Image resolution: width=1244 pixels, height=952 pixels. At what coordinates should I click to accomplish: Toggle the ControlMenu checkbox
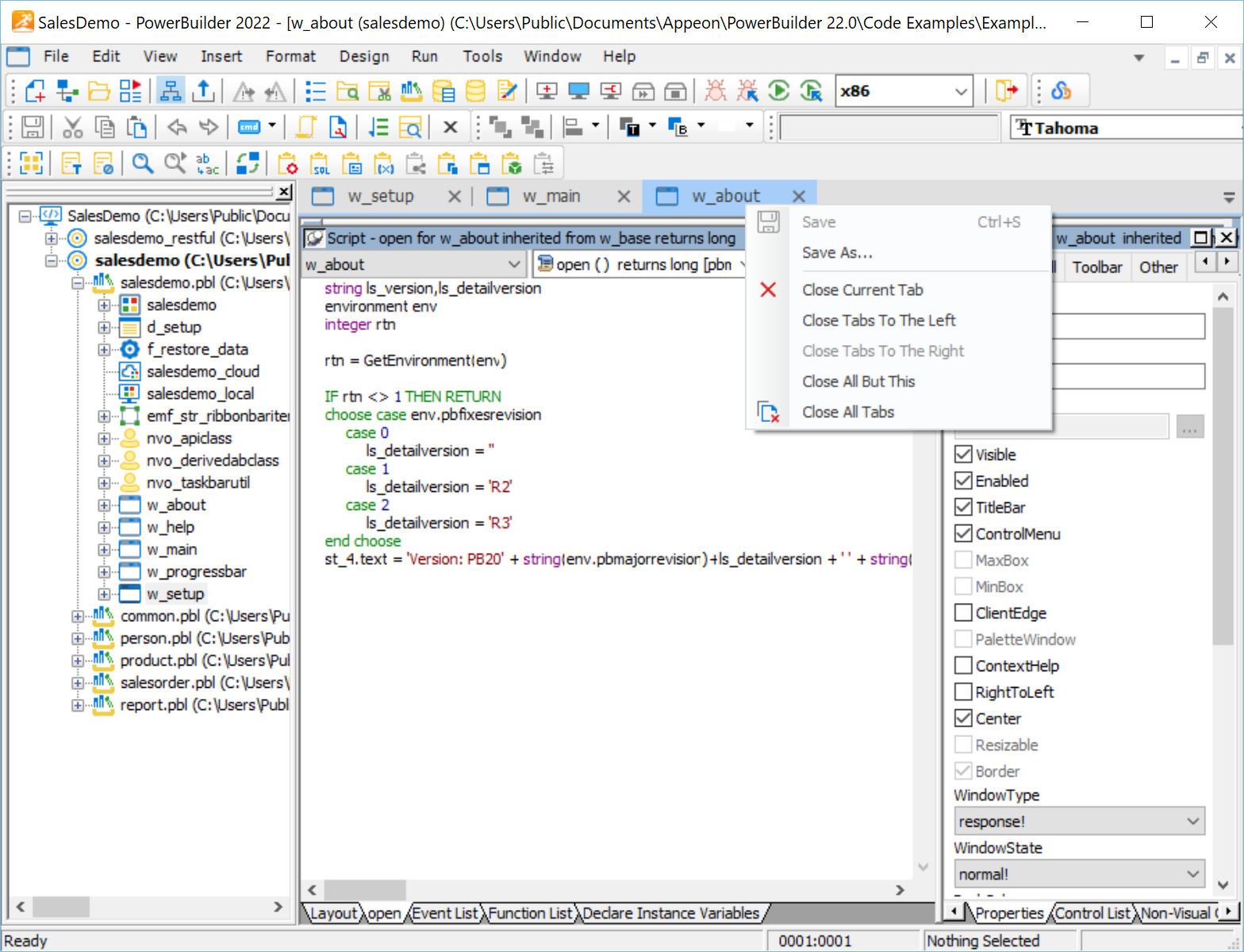[963, 533]
